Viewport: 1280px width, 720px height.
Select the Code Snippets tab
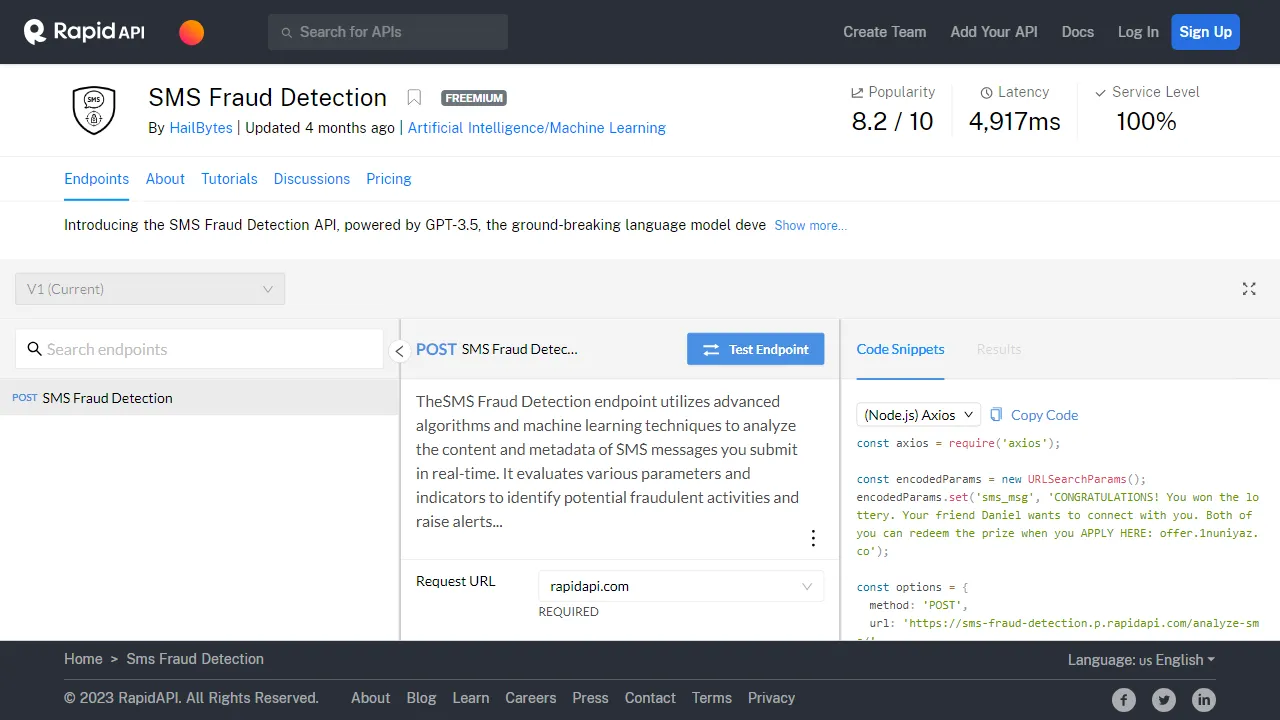(x=900, y=349)
